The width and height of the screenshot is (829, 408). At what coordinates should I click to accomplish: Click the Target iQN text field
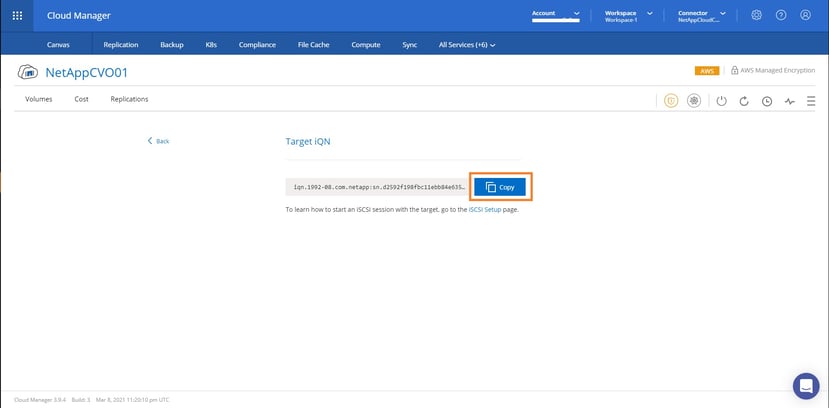(x=377, y=187)
